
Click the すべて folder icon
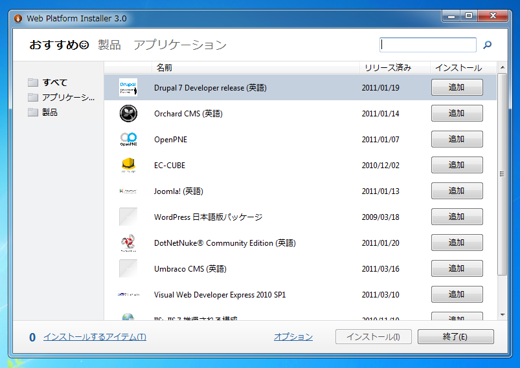33,82
